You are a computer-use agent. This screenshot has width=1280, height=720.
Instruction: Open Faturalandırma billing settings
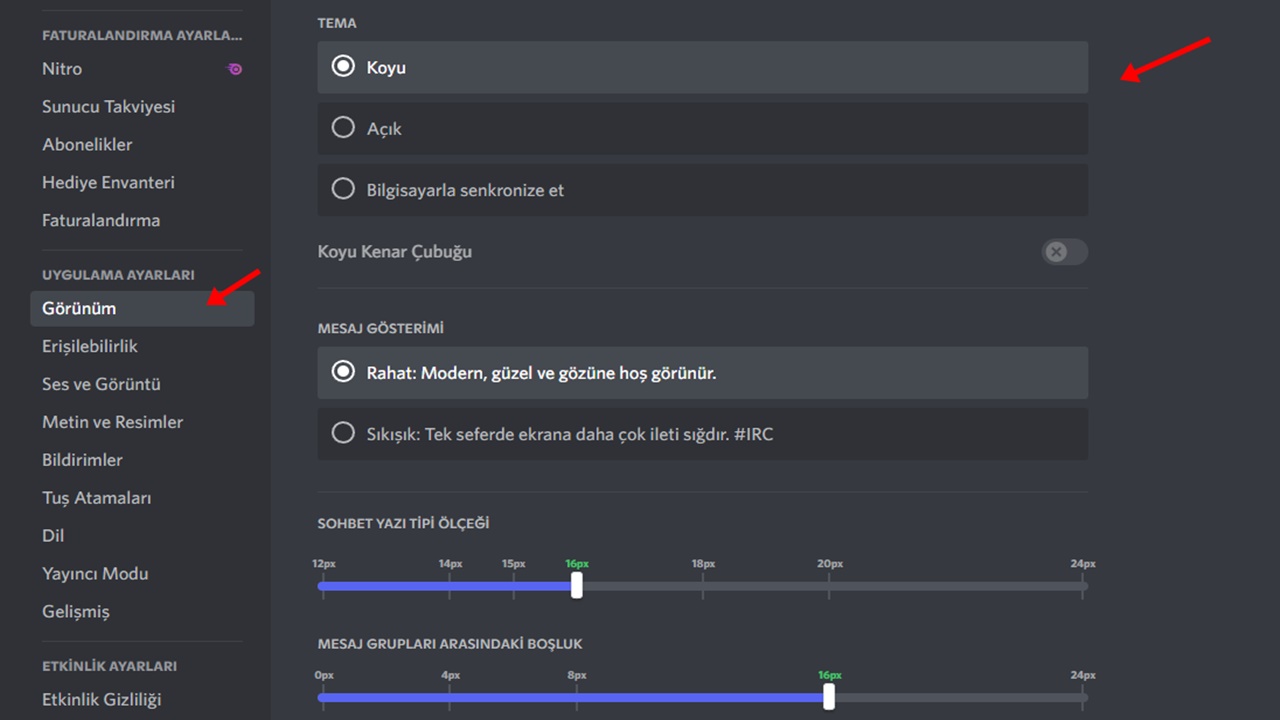[x=101, y=221]
